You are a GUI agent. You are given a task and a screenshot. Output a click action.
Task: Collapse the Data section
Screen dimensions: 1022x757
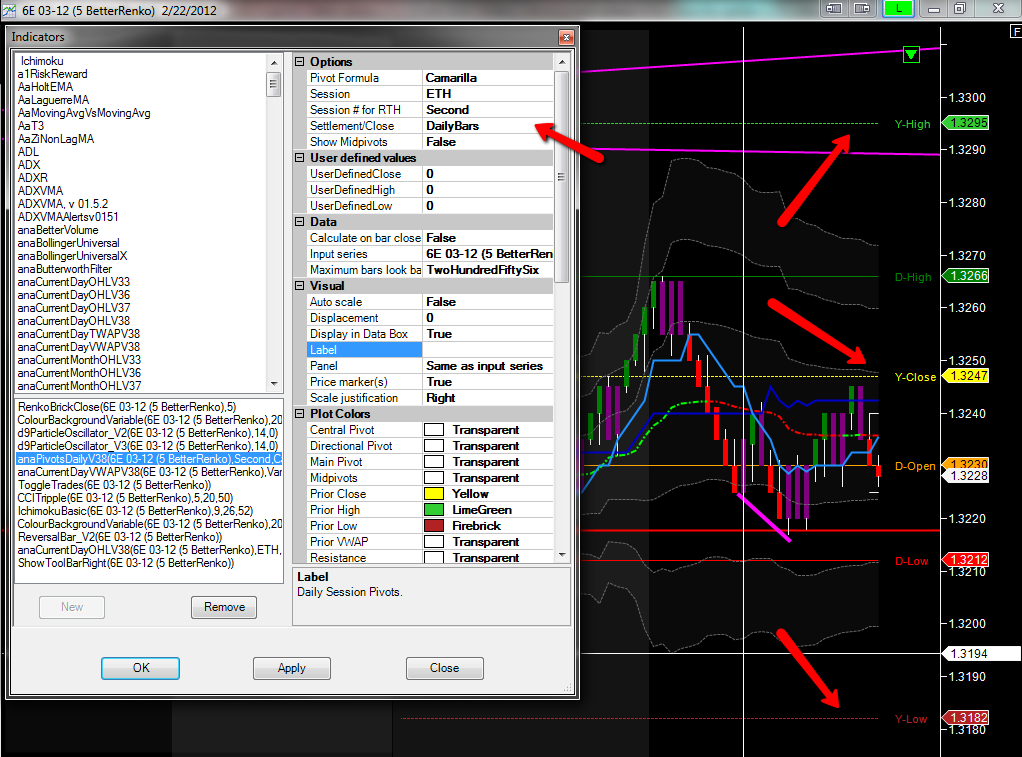coord(300,222)
